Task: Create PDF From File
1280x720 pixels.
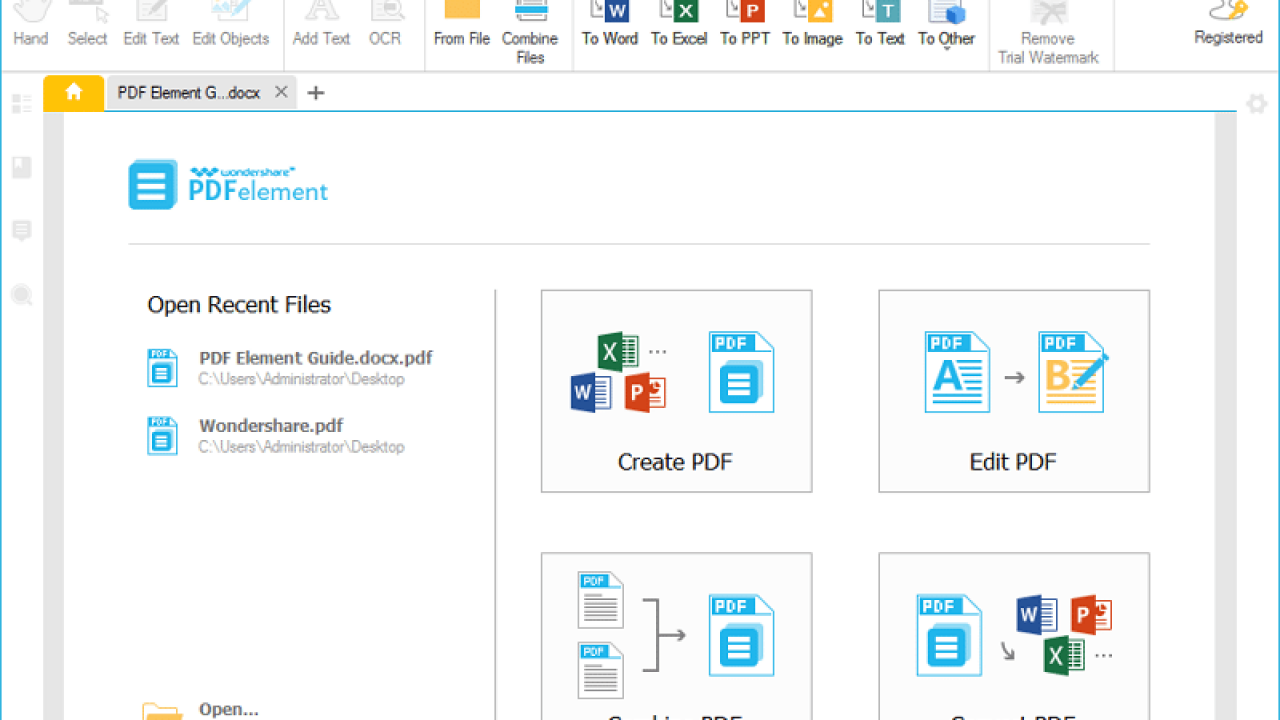Action: tap(462, 25)
